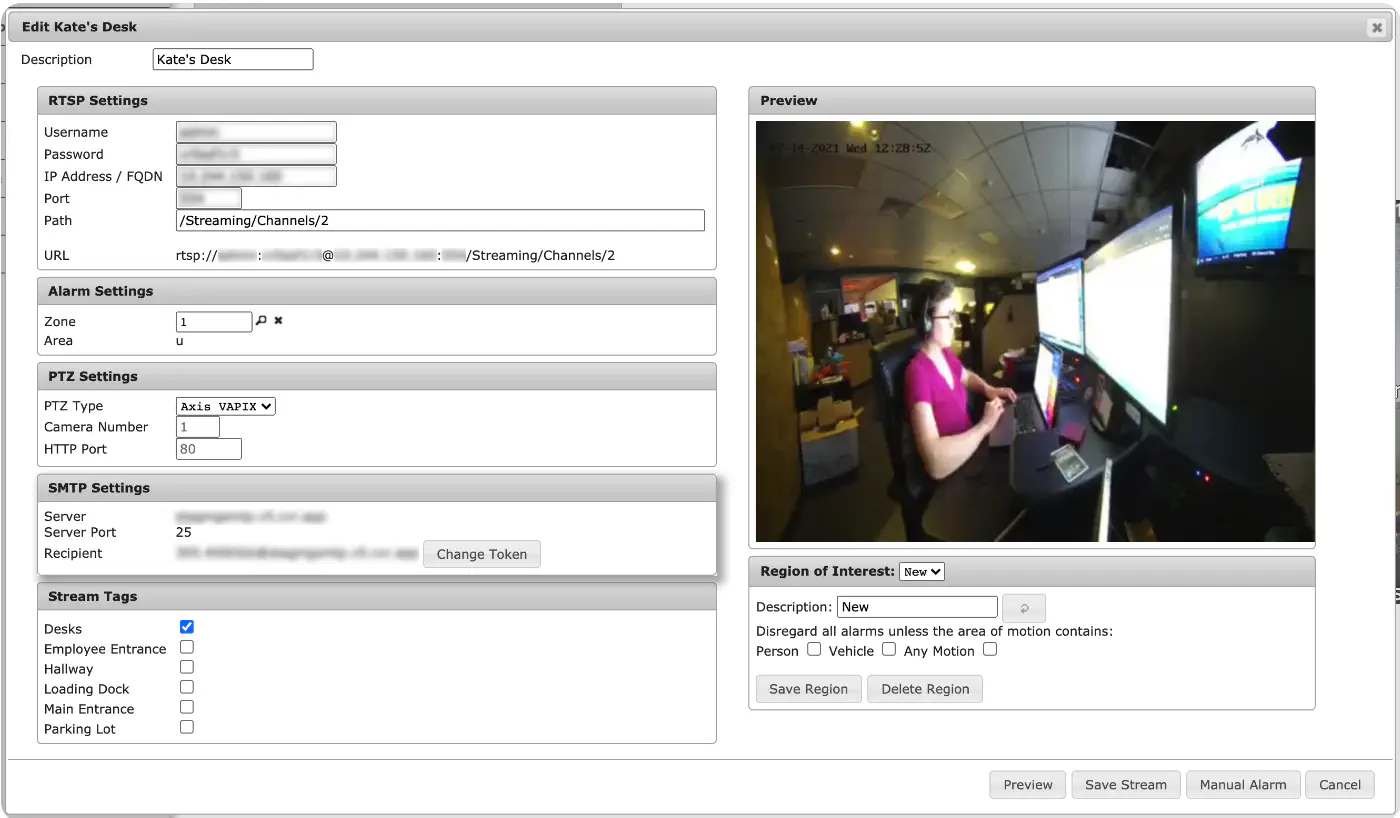The image size is (1400, 818).
Task: Uncheck the Desks stream tag
Action: tap(187, 627)
